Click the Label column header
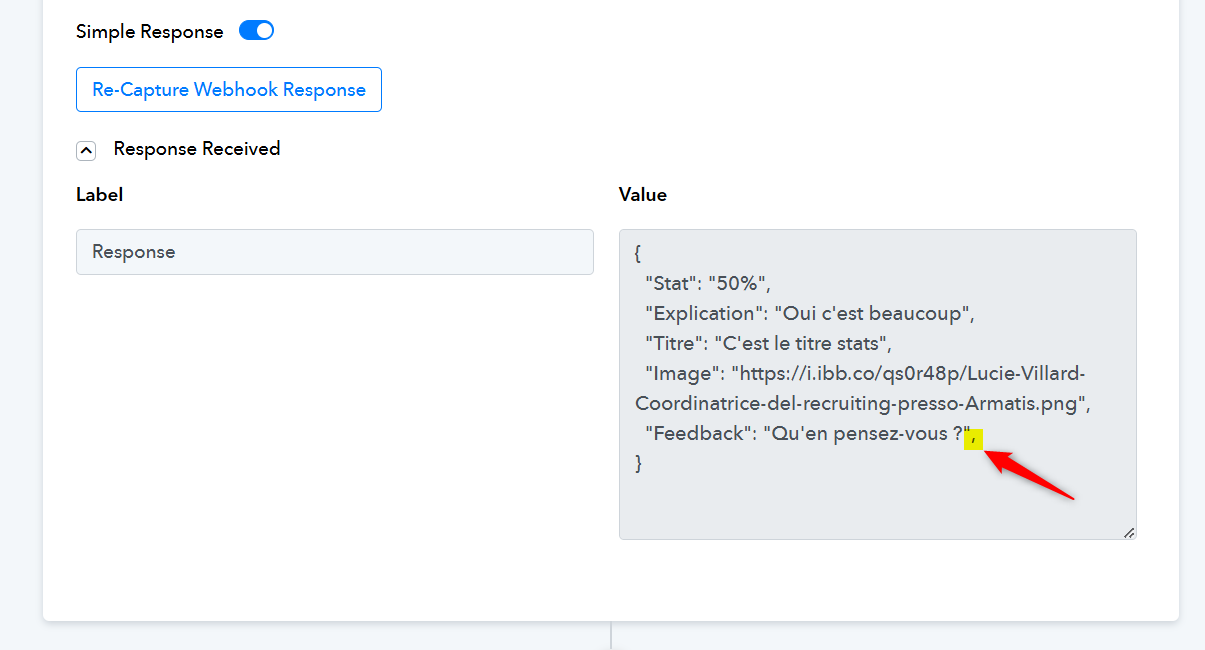 pyautogui.click(x=100, y=194)
